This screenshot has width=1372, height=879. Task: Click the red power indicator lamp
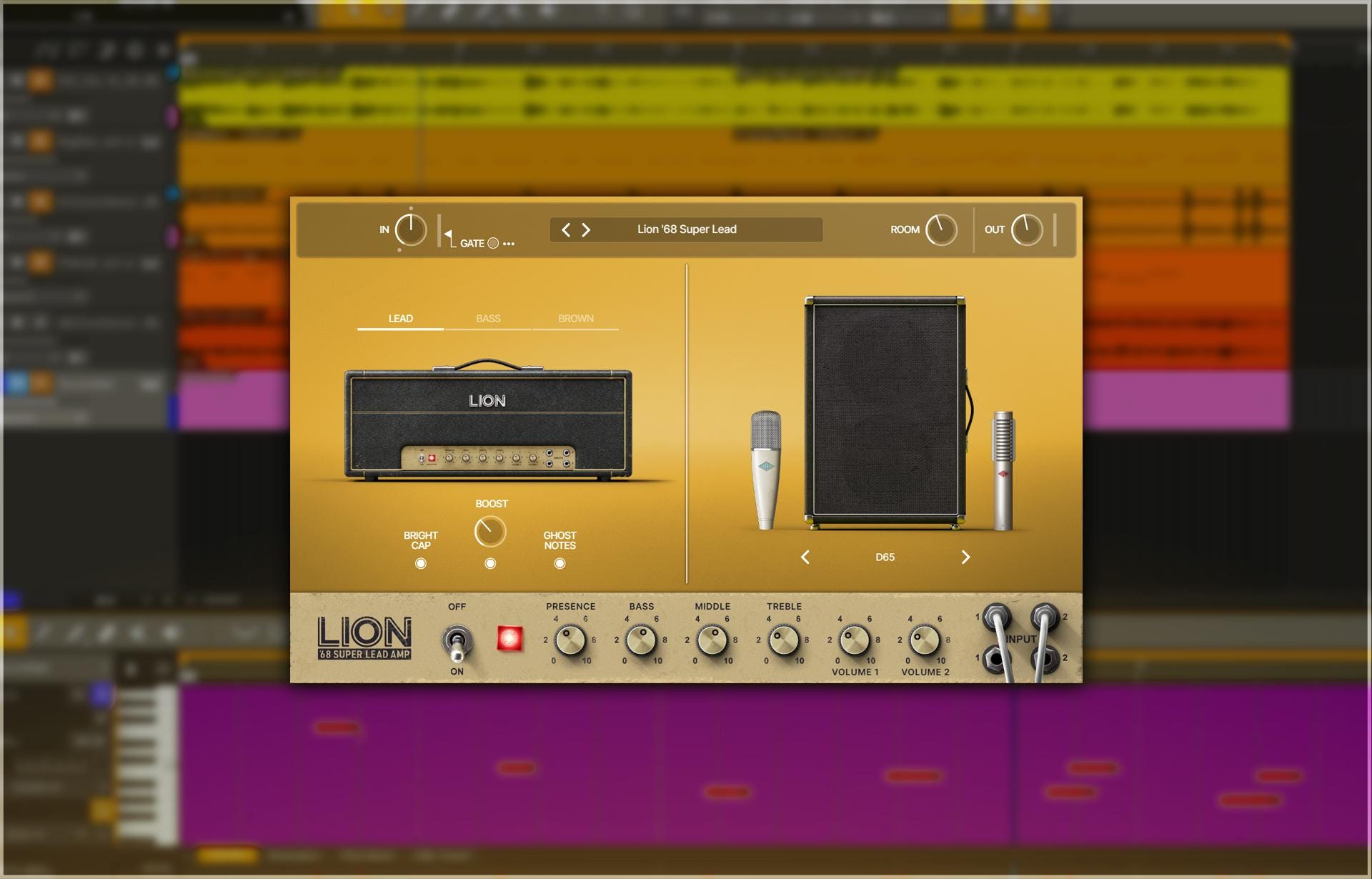(x=509, y=638)
